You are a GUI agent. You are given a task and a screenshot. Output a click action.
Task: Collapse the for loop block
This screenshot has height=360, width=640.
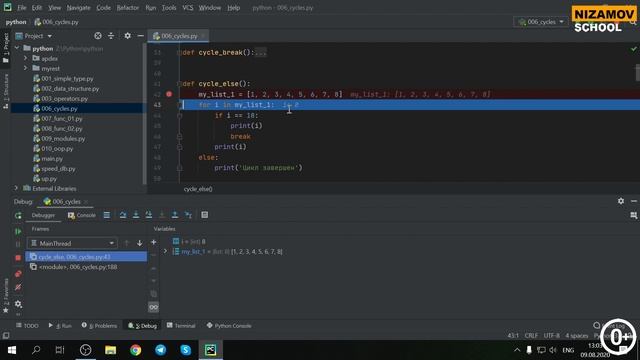coord(179,105)
